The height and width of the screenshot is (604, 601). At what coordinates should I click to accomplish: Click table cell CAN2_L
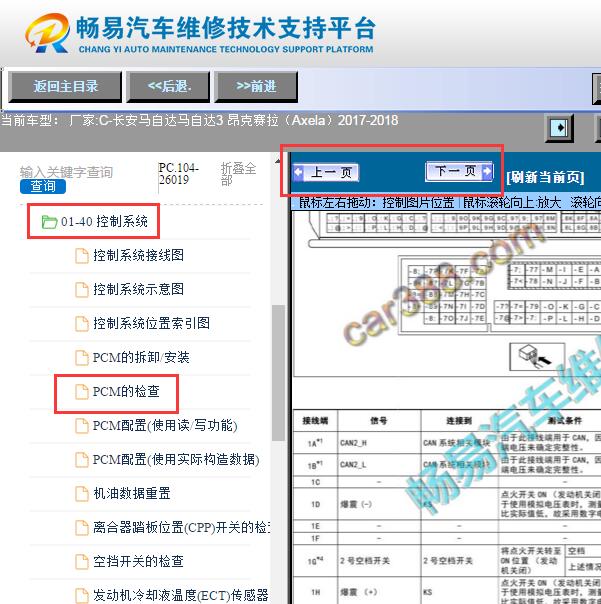tap(379, 465)
